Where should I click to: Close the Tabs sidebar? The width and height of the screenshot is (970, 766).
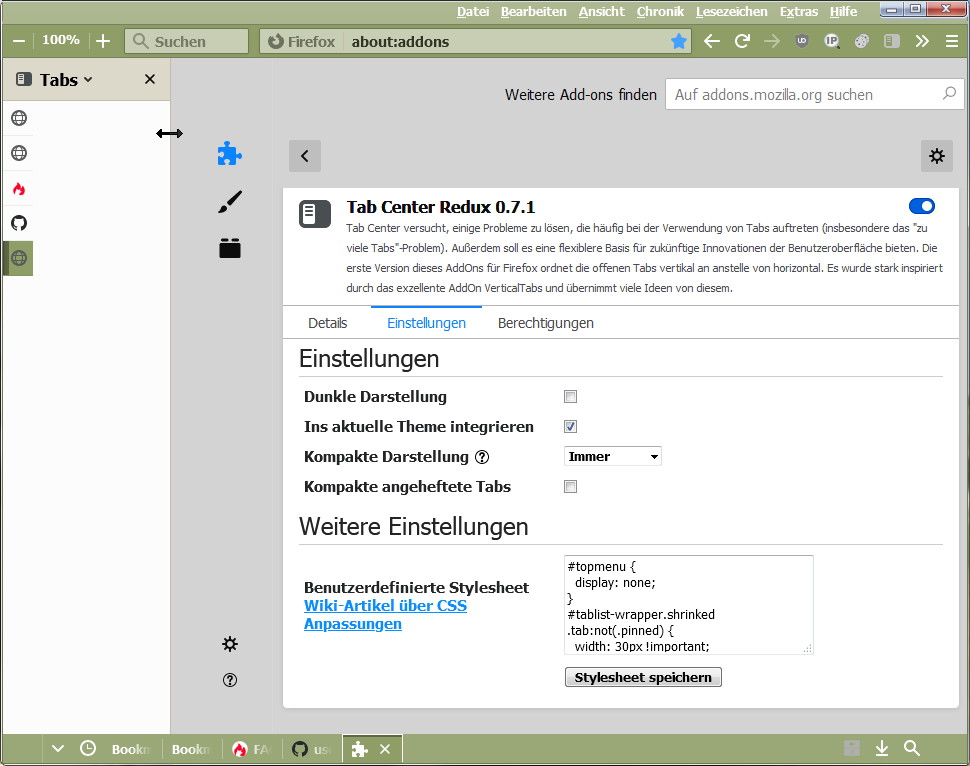click(x=150, y=79)
